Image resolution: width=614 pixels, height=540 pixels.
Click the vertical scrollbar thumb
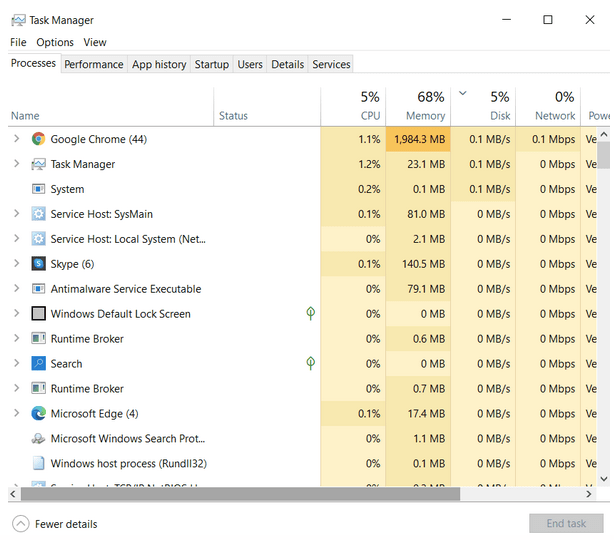[604, 155]
